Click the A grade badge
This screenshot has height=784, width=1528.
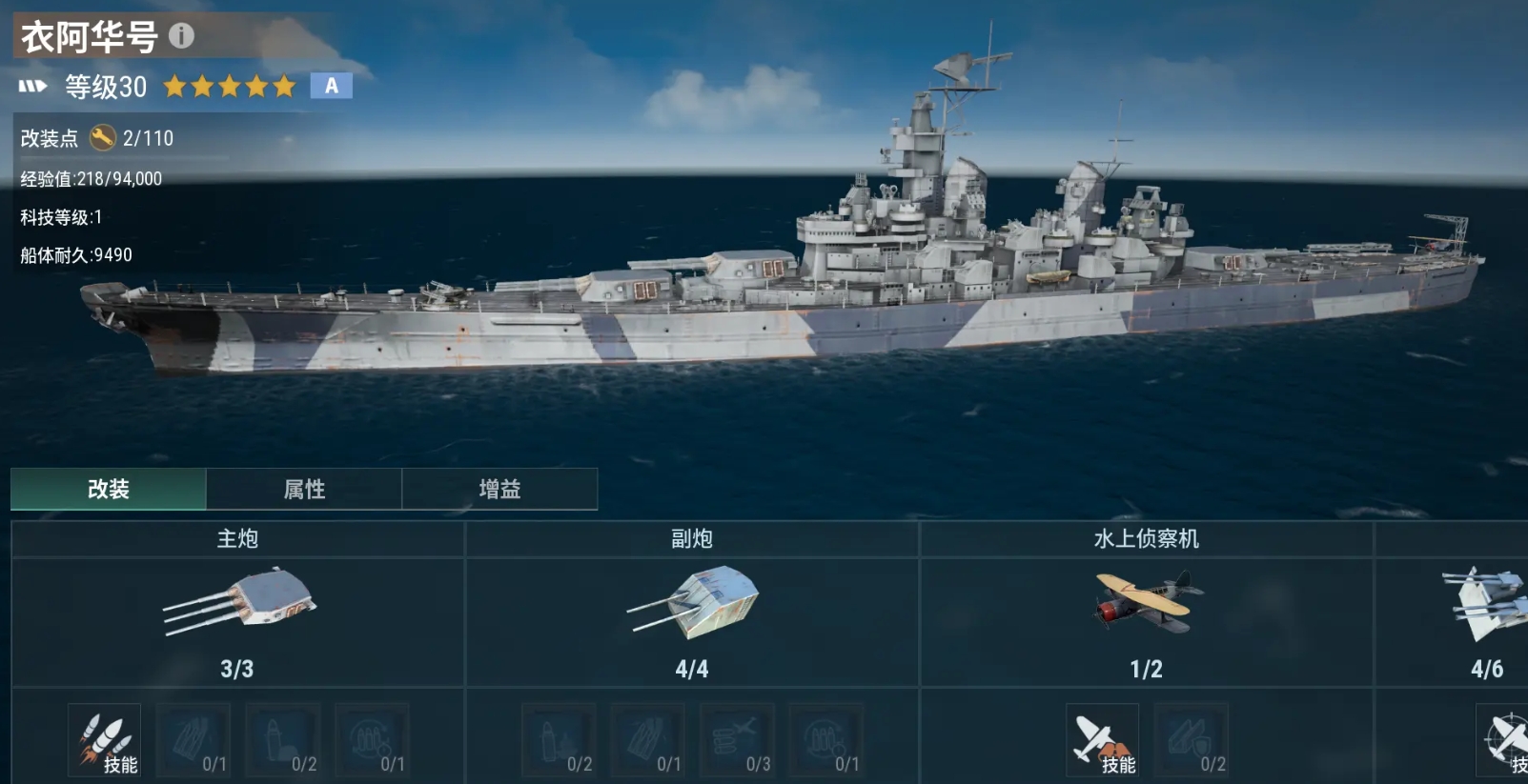(331, 86)
